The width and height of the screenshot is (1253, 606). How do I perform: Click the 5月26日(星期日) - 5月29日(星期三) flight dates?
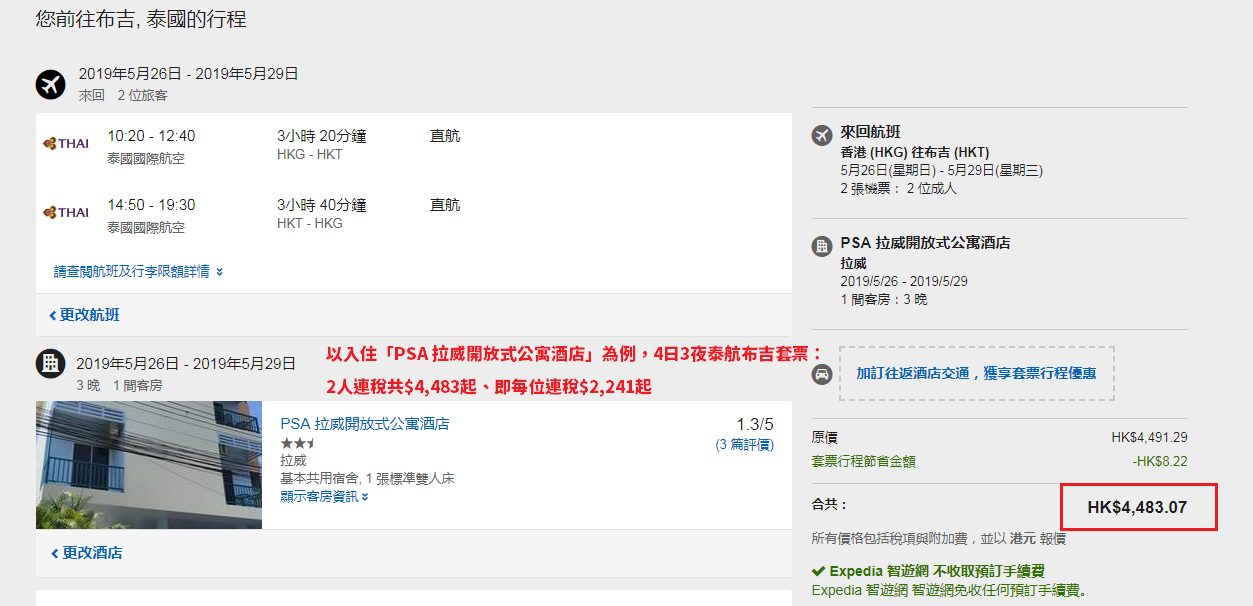pos(942,171)
